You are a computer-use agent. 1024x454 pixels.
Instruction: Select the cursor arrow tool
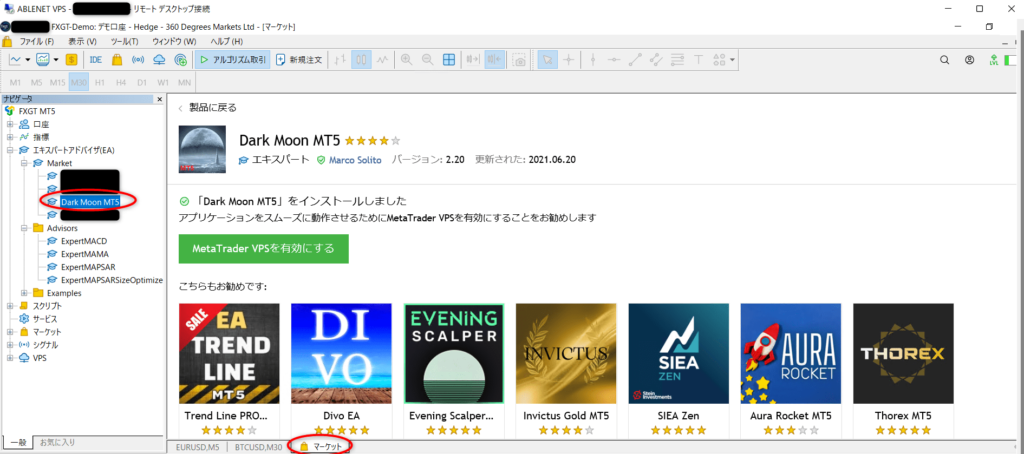pyautogui.click(x=547, y=59)
